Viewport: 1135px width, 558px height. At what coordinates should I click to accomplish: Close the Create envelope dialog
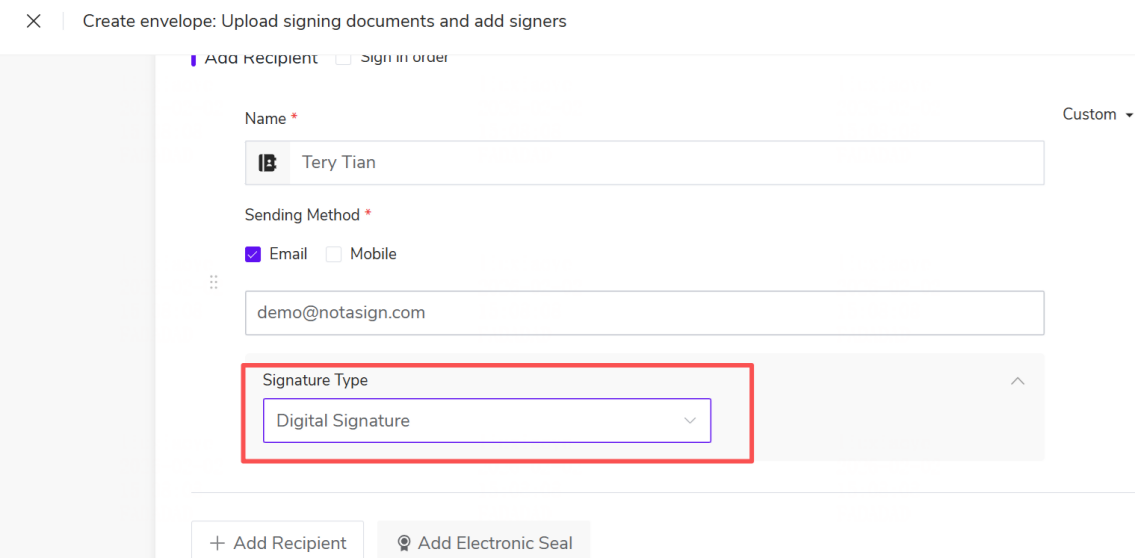(x=33, y=21)
